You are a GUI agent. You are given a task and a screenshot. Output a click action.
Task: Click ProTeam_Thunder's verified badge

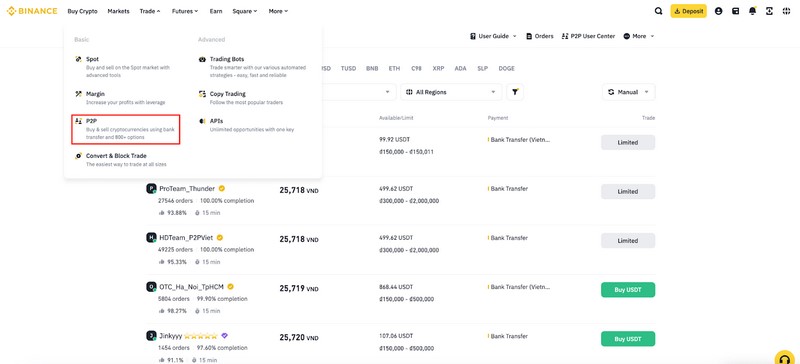click(x=222, y=188)
